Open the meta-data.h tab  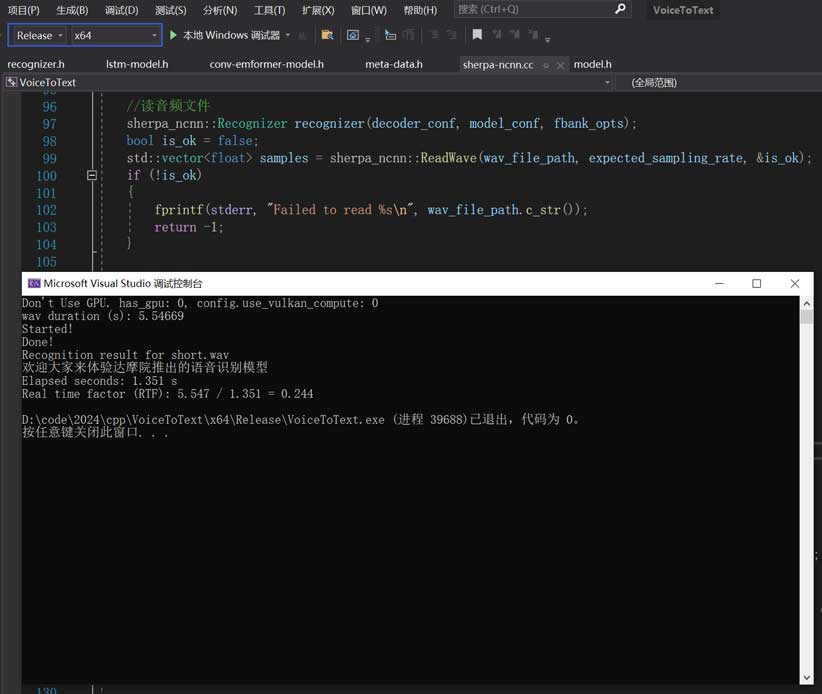coord(393,65)
